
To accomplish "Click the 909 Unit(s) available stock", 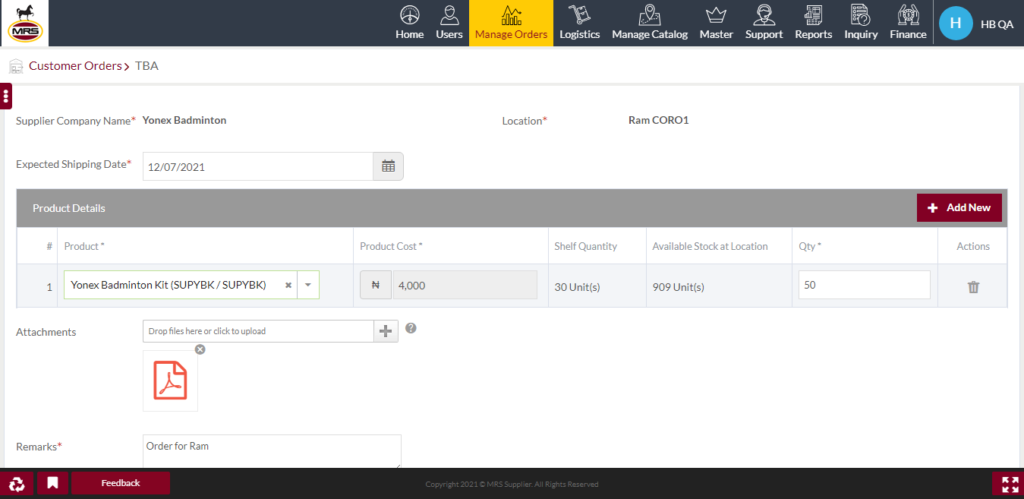I will [678, 287].
